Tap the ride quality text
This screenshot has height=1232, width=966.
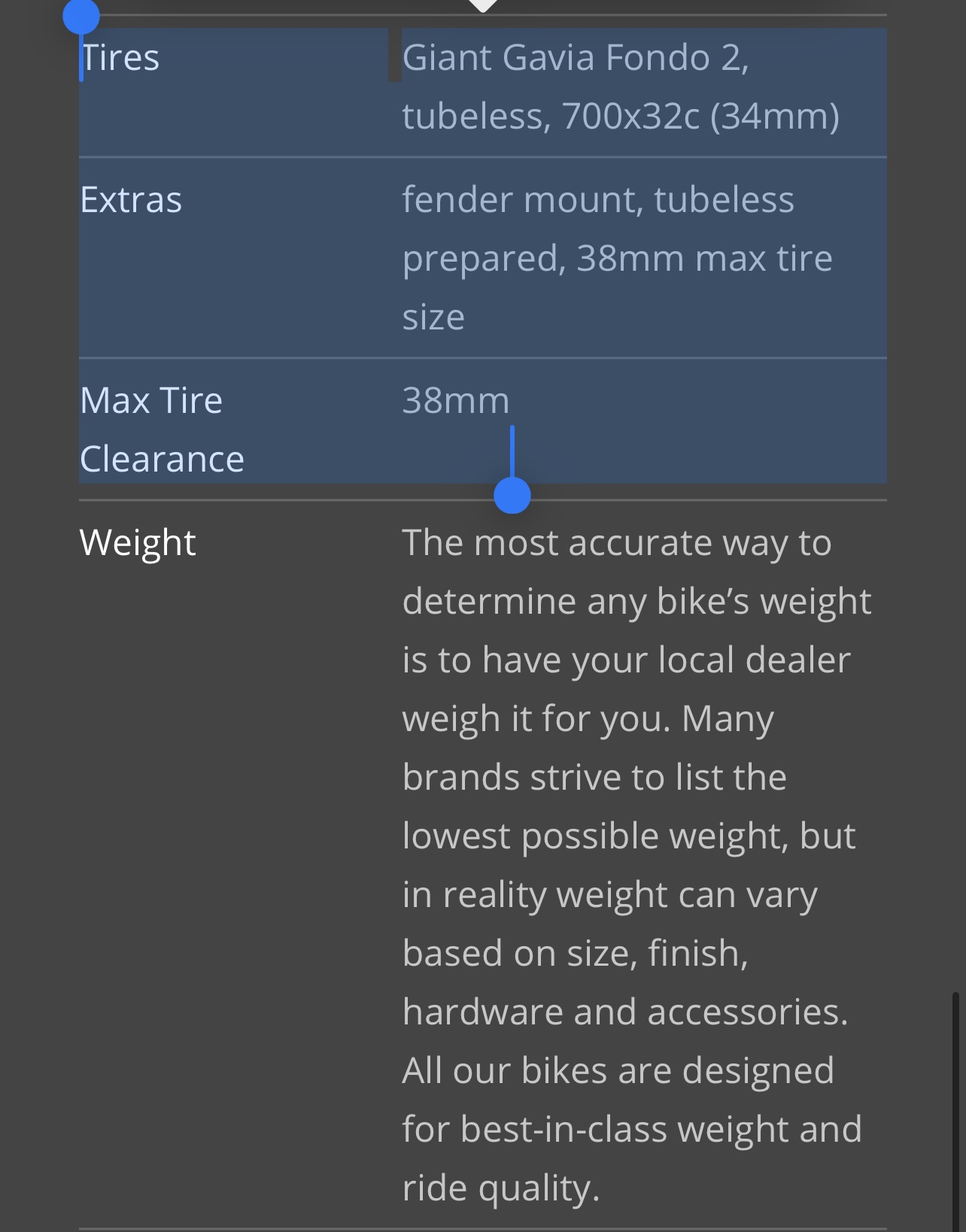(x=501, y=1188)
